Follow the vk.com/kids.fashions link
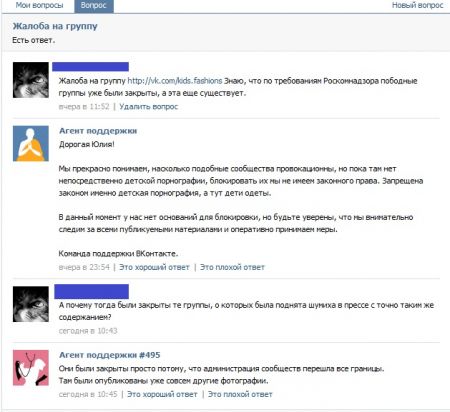This screenshot has width=450, height=412. tap(175, 81)
